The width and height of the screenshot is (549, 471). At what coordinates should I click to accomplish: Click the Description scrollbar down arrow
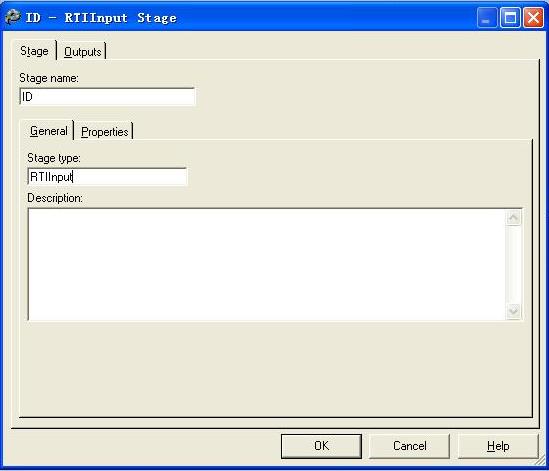coord(513,311)
